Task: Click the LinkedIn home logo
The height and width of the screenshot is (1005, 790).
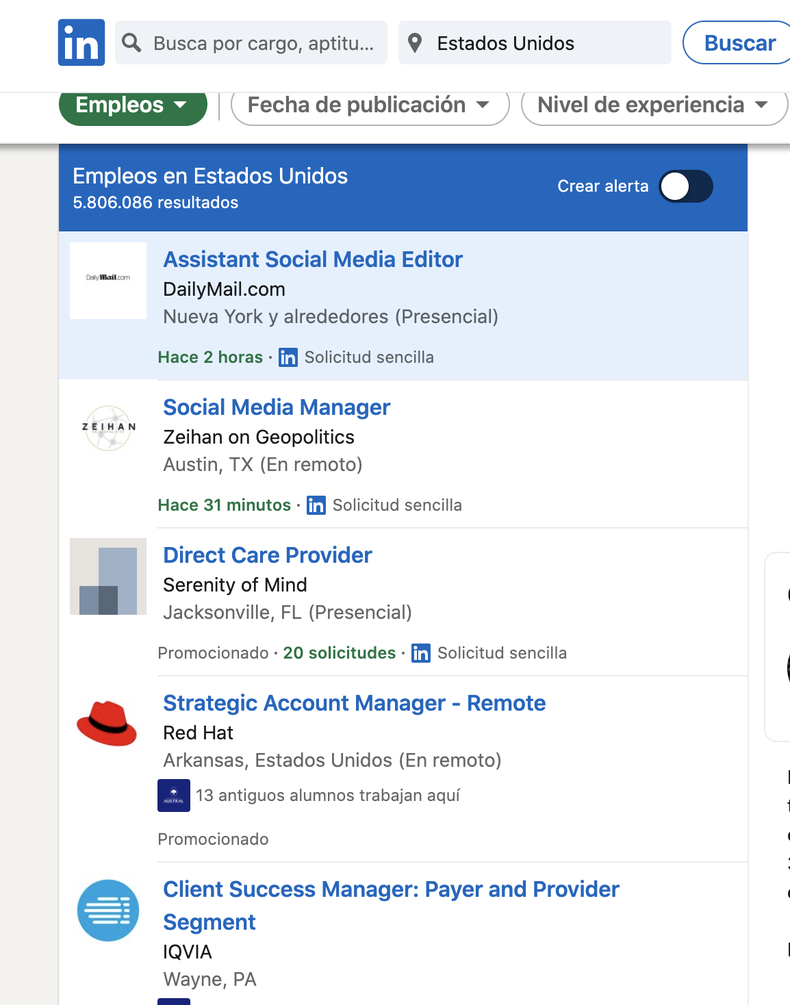Action: 81,42
